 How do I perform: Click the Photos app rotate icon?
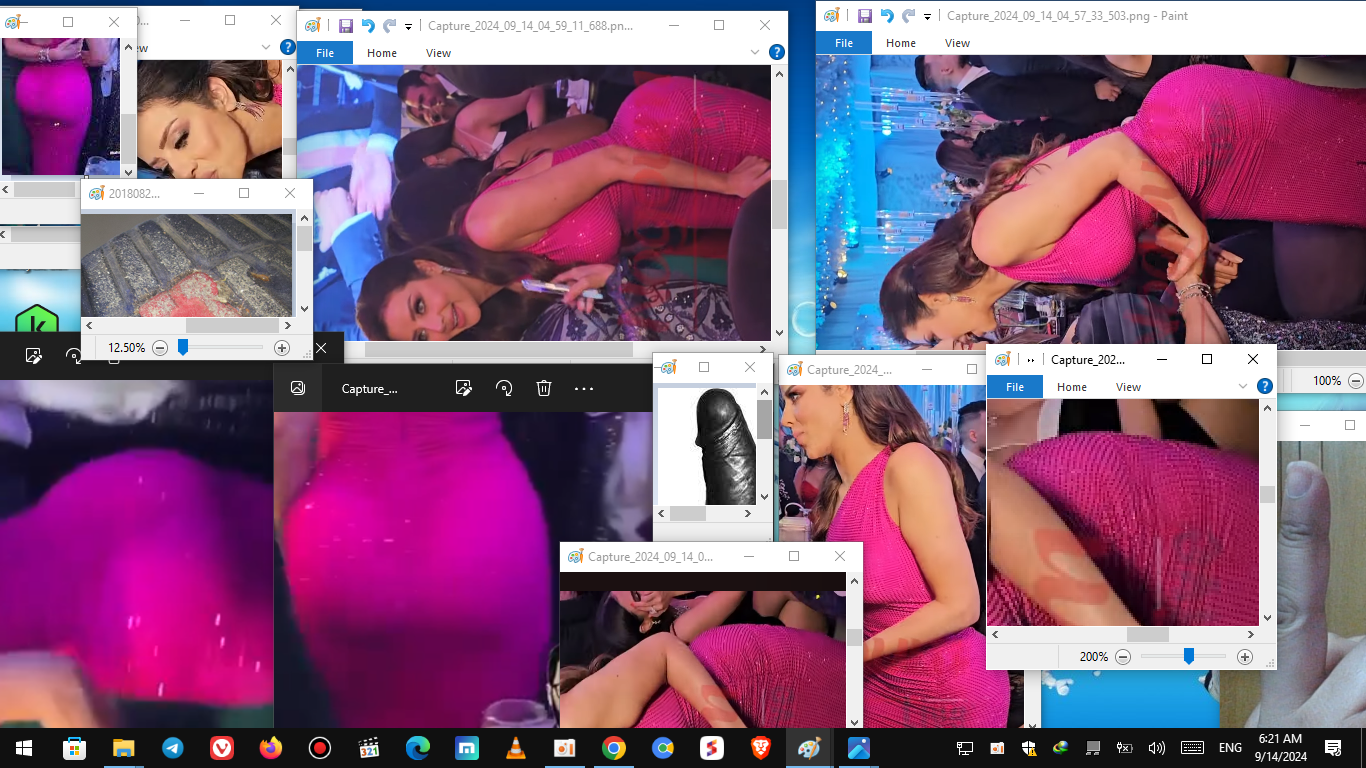coord(504,388)
